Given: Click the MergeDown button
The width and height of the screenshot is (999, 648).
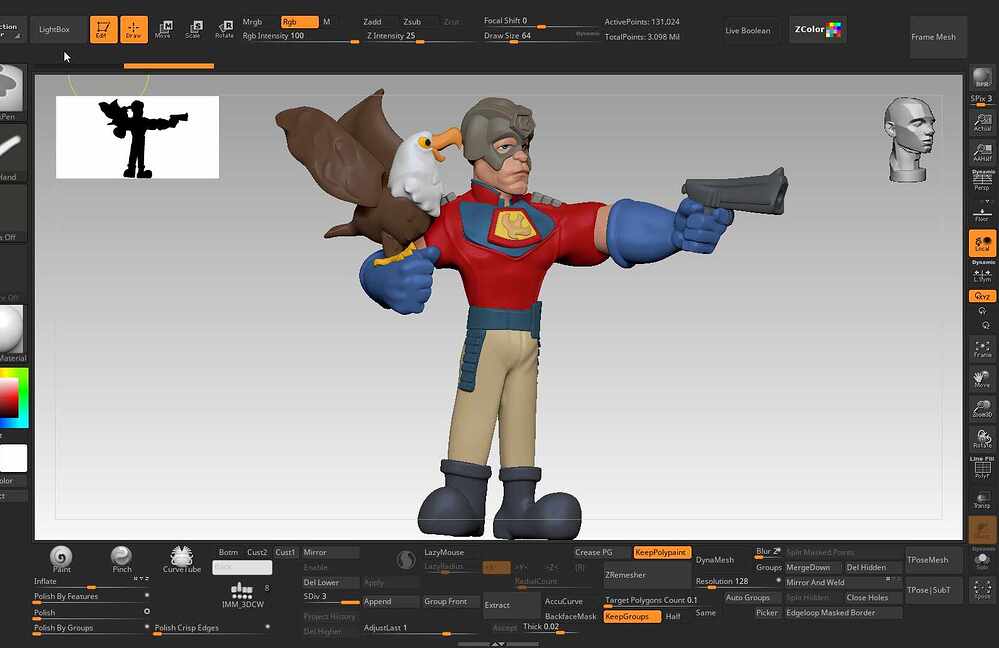Looking at the screenshot, I should (812, 567).
